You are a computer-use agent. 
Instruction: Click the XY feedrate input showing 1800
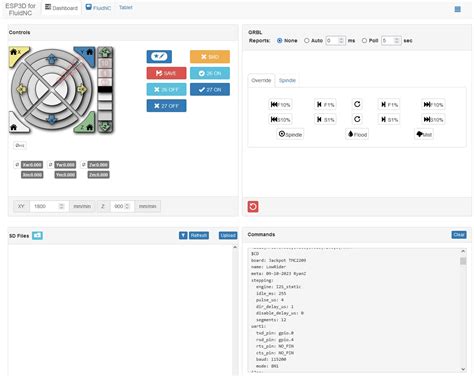coord(49,206)
